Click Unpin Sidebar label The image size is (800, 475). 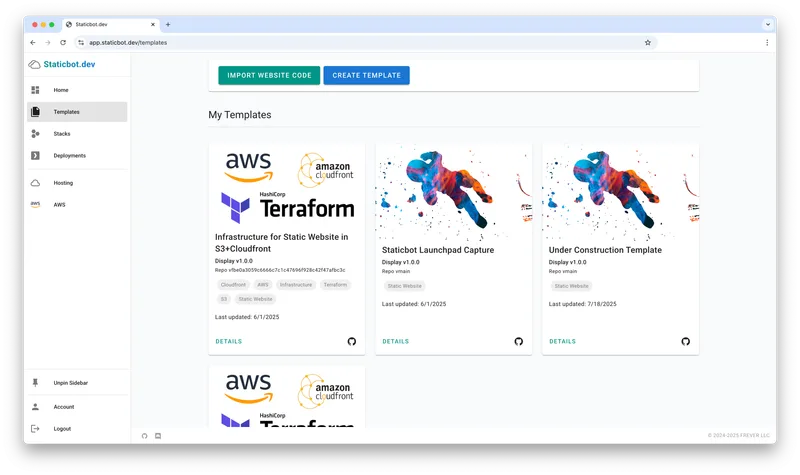click(71, 383)
